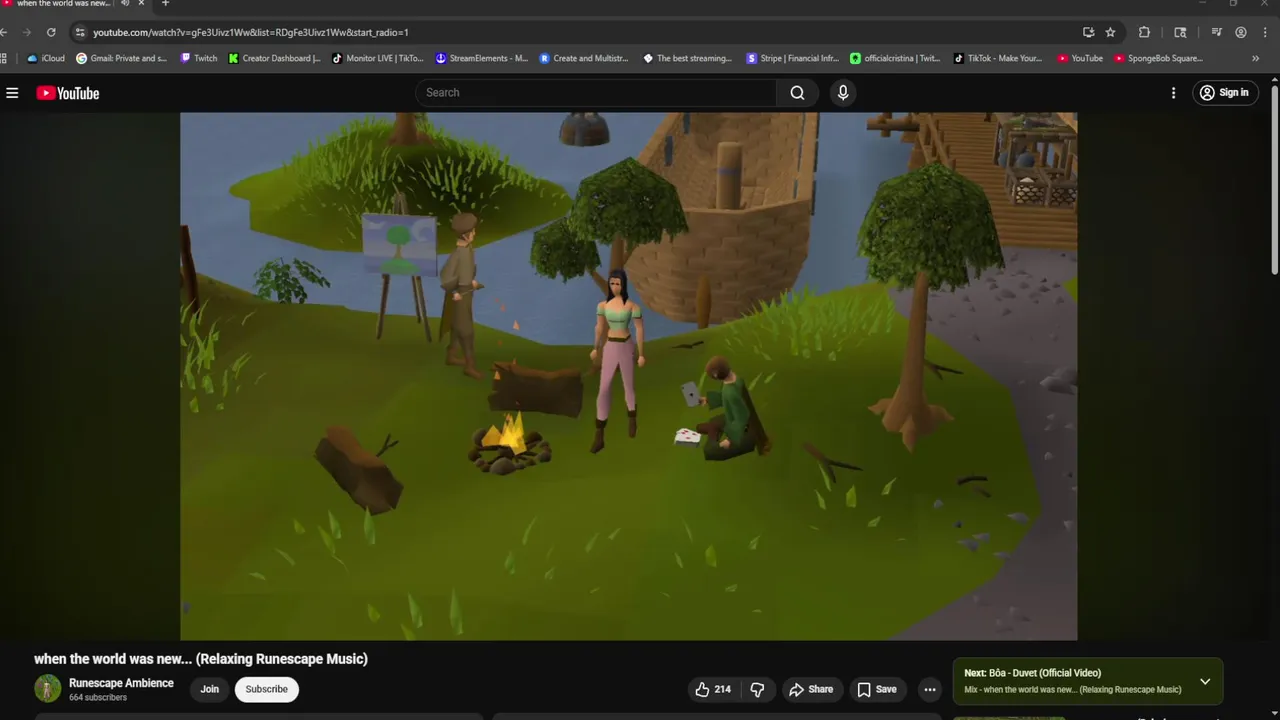Sign in to YouTube
1280x720 pixels.
[1224, 93]
